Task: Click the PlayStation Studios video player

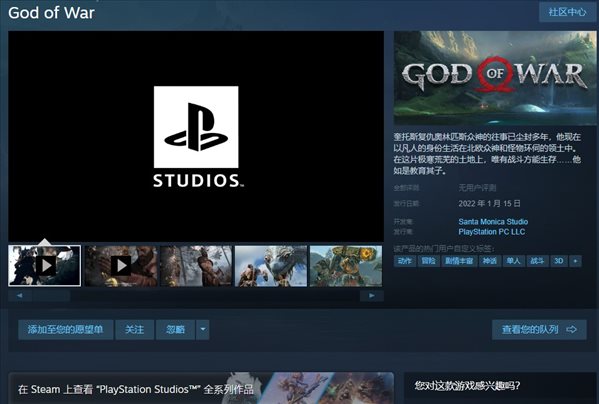Action: pos(196,136)
